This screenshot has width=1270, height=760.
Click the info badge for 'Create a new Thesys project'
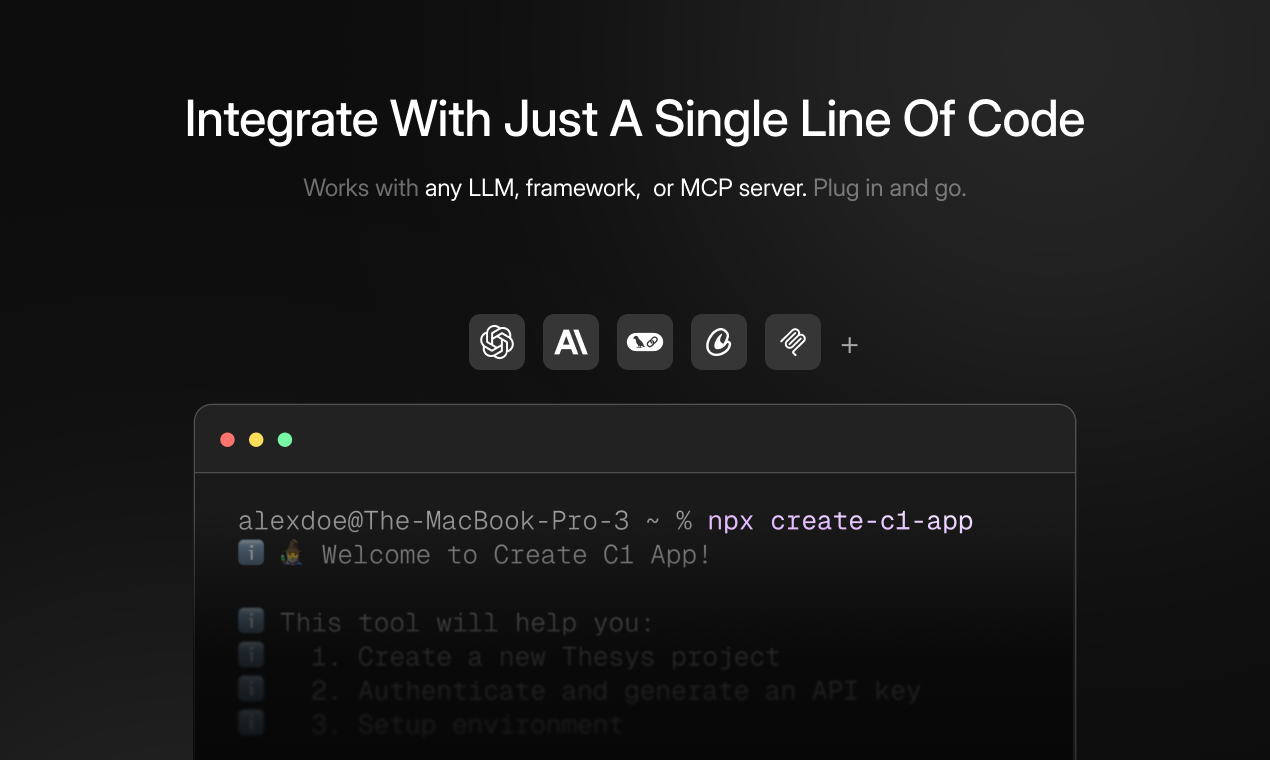pos(250,655)
